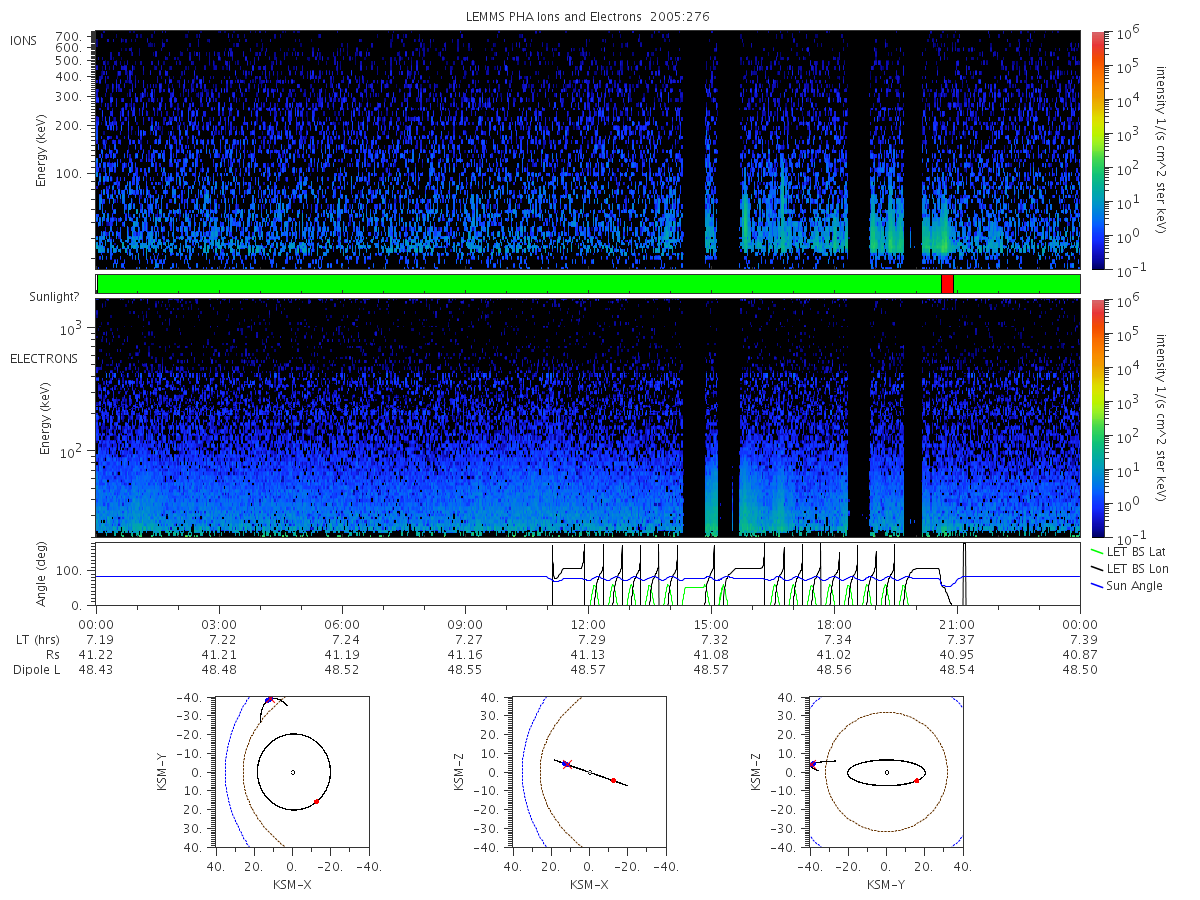Click the red segment in Sunlight bar

pyautogui.click(x=947, y=284)
